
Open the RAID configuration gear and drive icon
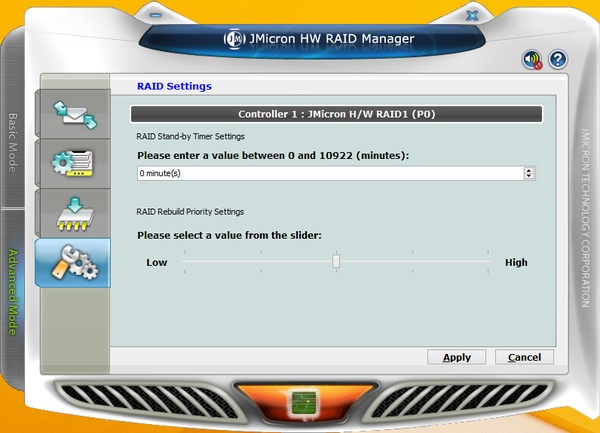coord(75,163)
